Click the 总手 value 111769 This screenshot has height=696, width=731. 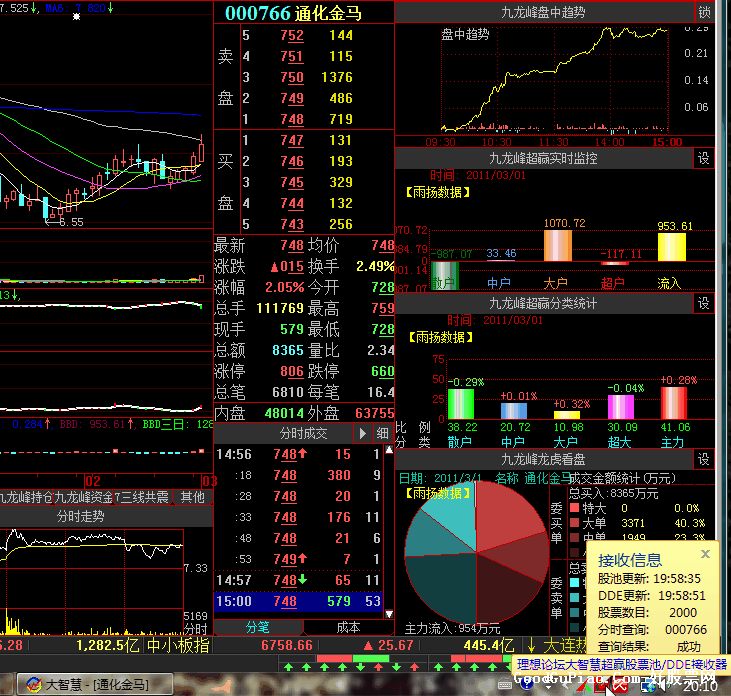280,308
